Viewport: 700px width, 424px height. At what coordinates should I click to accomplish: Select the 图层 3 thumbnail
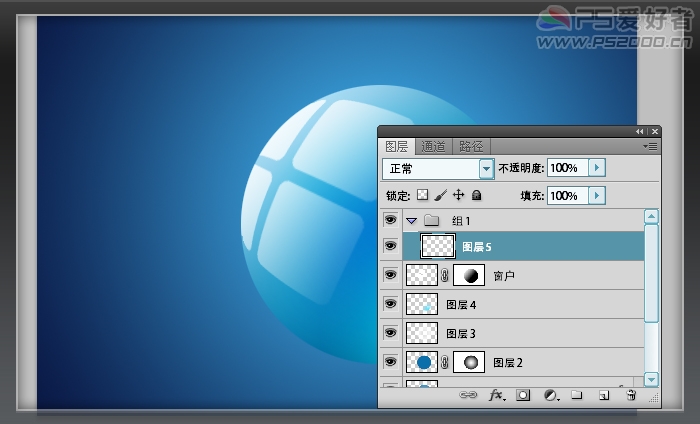(x=422, y=333)
